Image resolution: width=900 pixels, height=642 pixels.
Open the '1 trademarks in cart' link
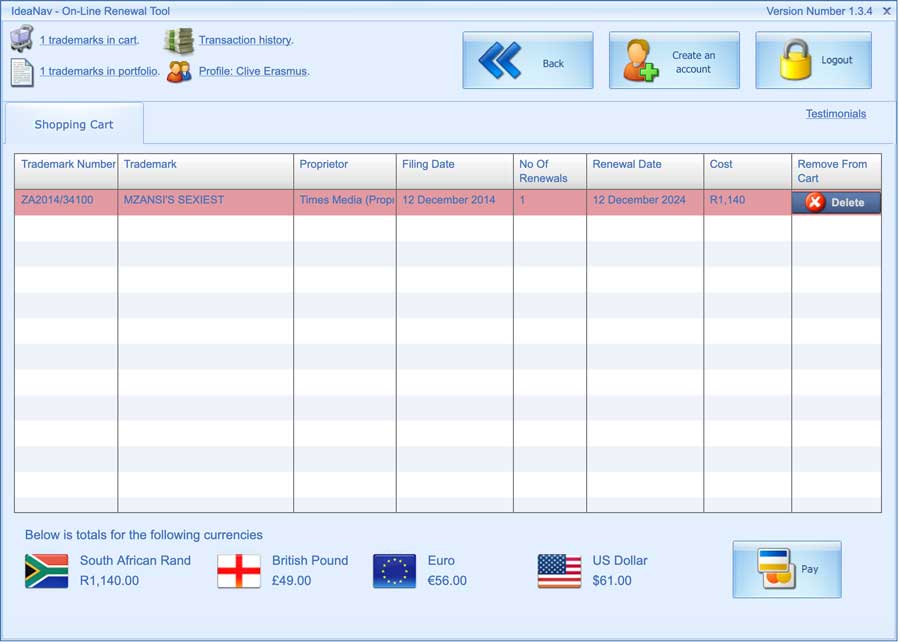click(90, 40)
